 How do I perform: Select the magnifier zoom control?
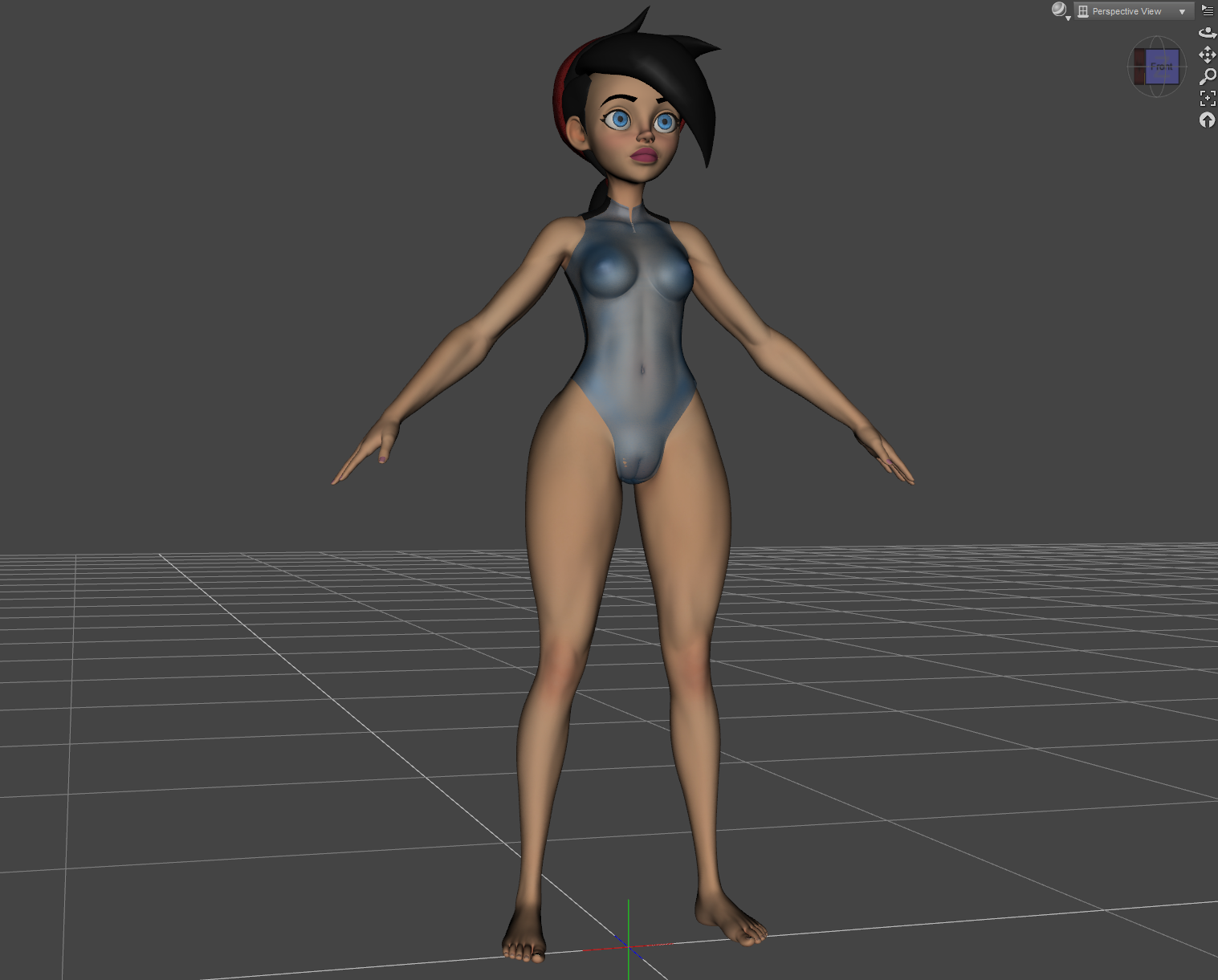tap(1208, 77)
